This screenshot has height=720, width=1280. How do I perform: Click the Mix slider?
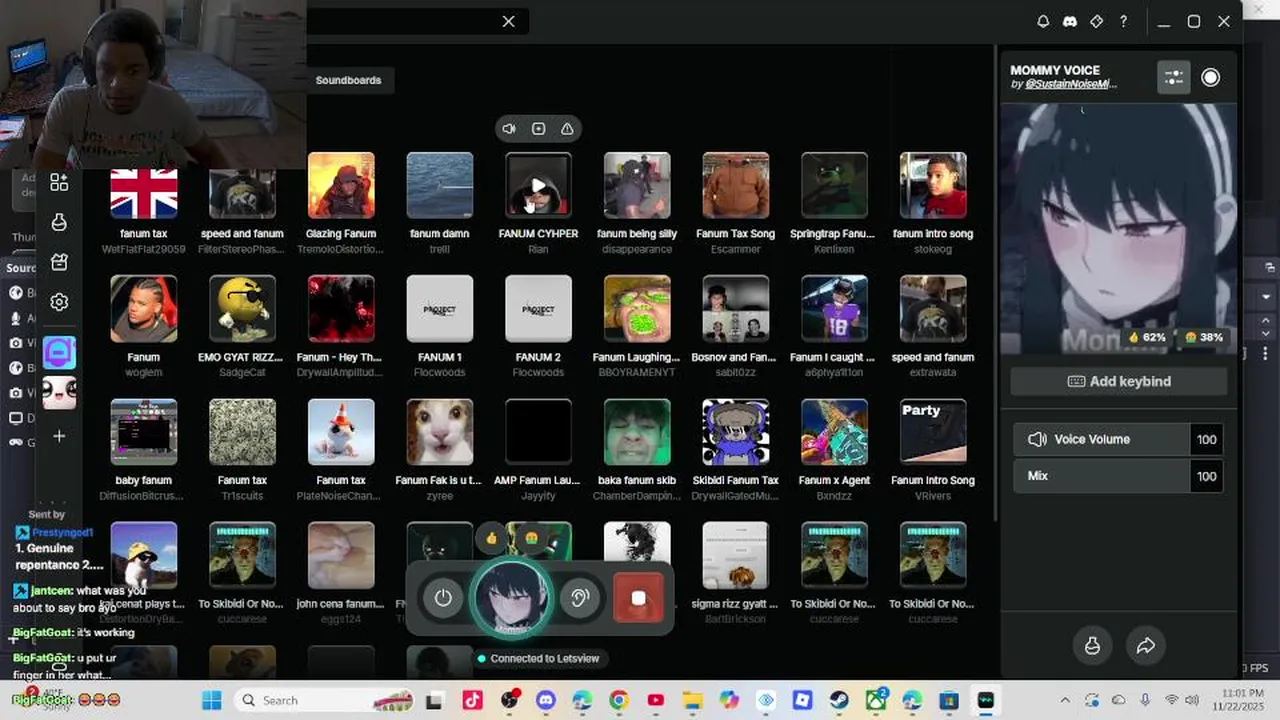(1102, 476)
